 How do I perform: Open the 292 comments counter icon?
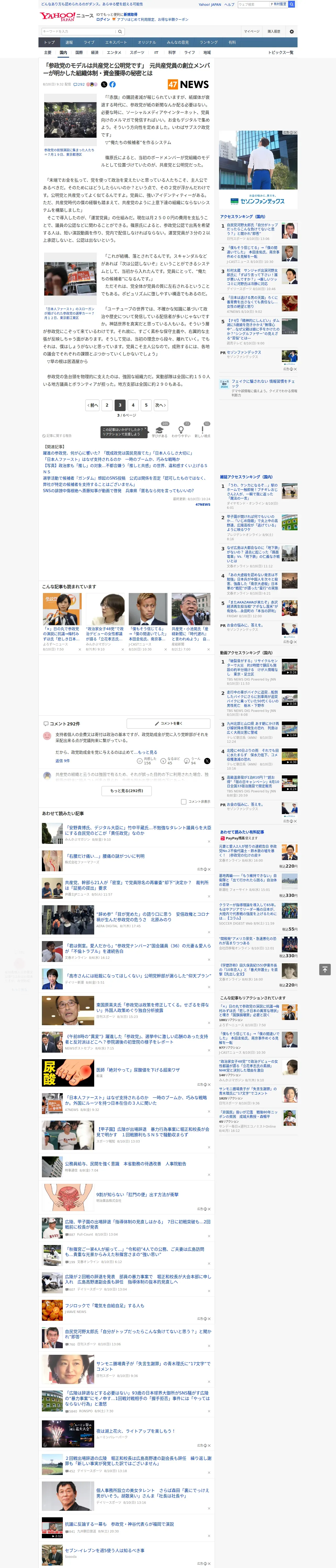(x=79, y=85)
